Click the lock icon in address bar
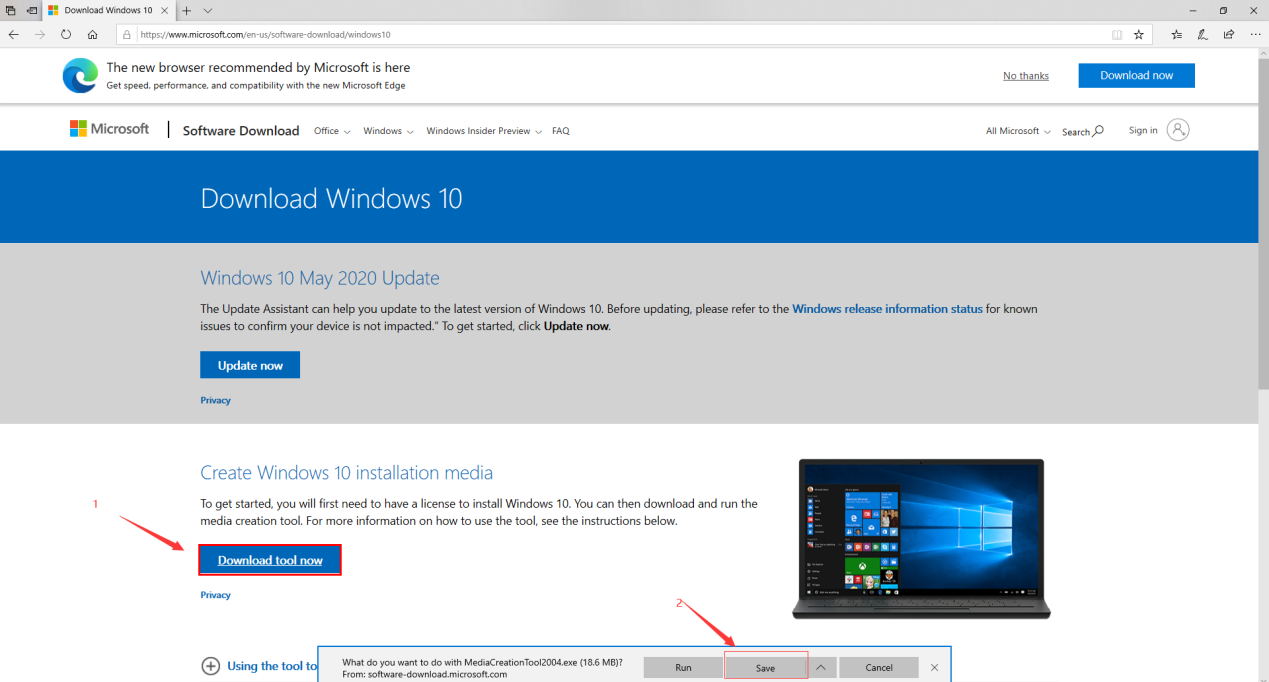Image resolution: width=1269 pixels, height=682 pixels. tap(127, 34)
